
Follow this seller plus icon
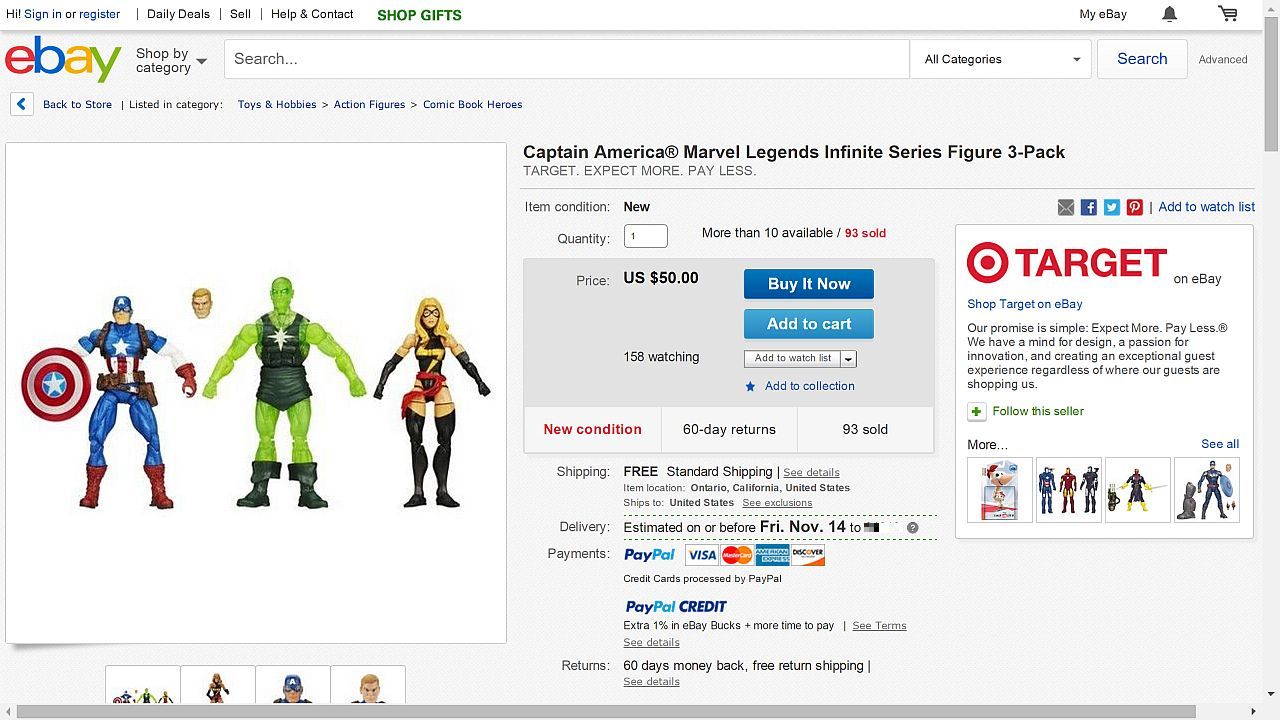point(977,411)
